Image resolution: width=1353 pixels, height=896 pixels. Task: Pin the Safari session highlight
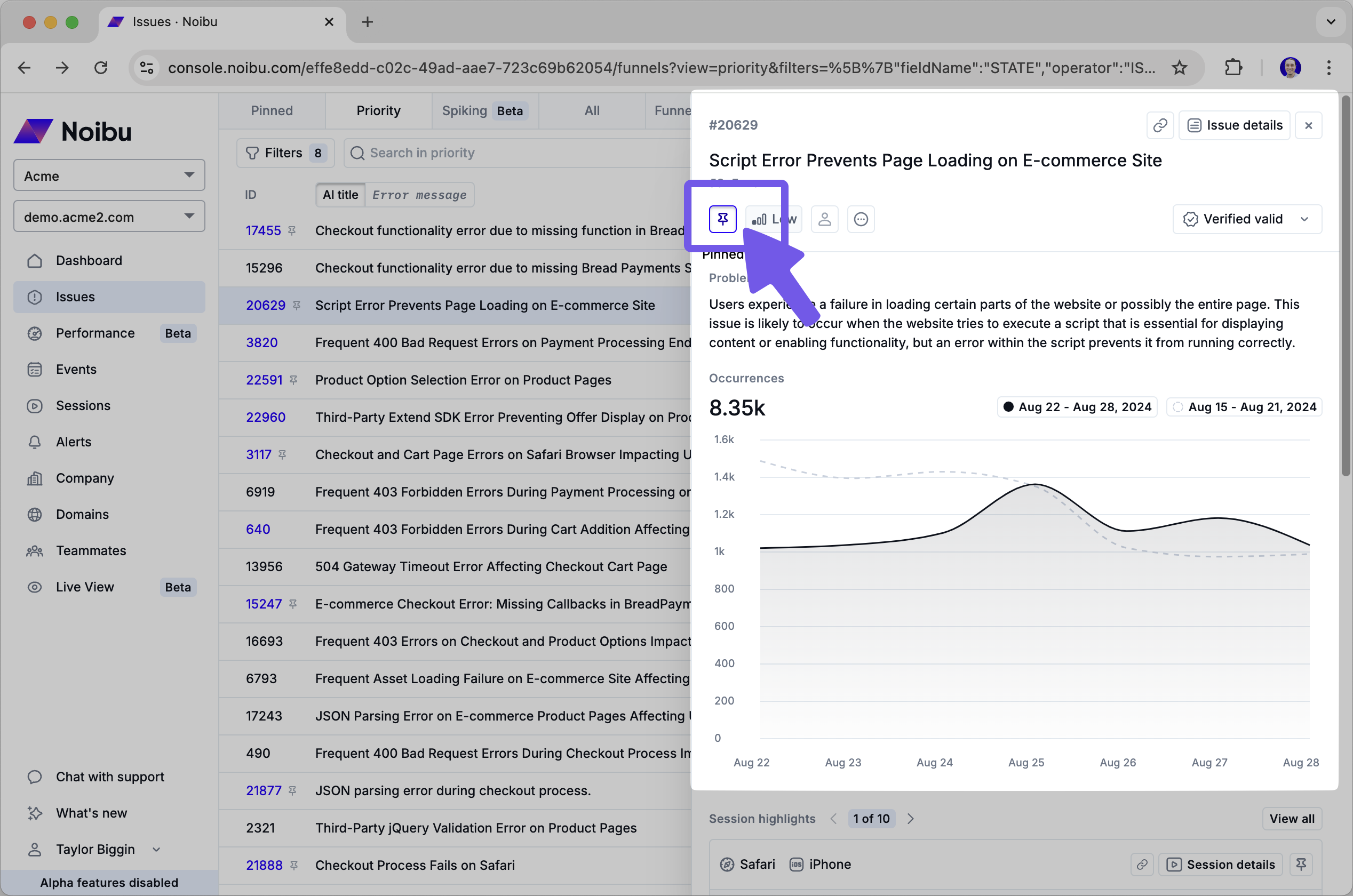pyautogui.click(x=1301, y=864)
